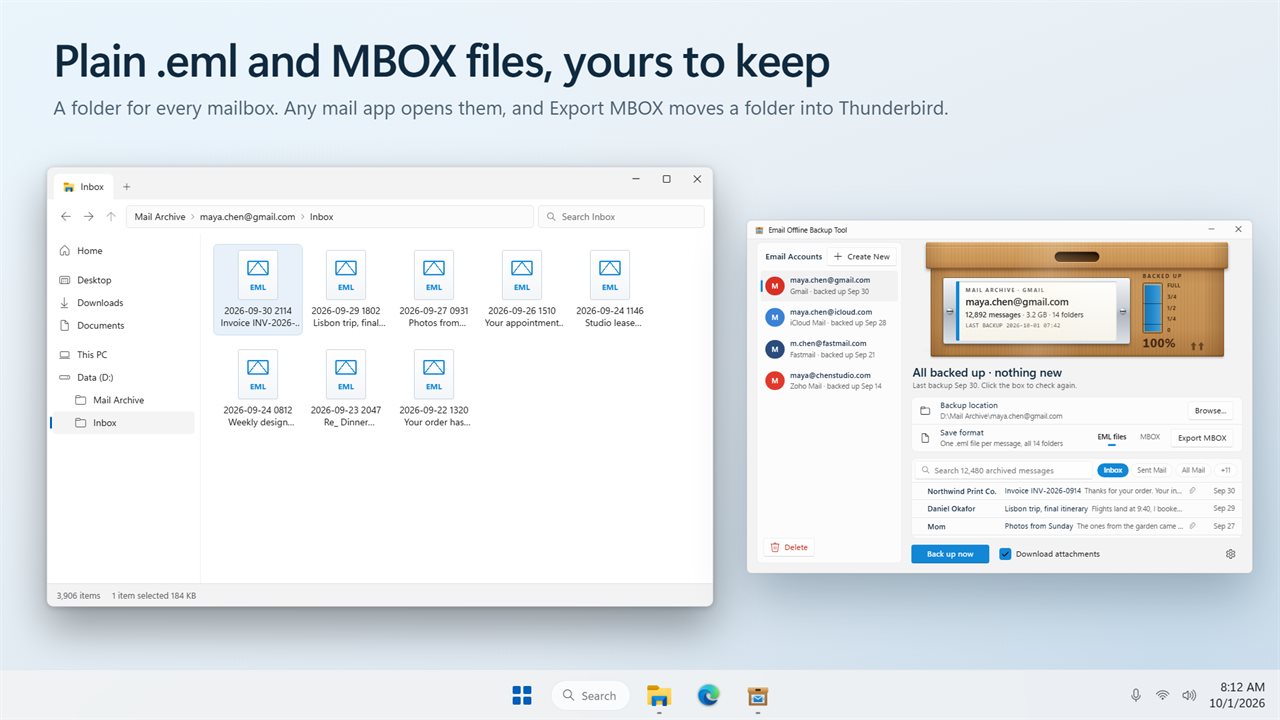Search archived messages field in backup tool
The width and height of the screenshot is (1280, 720).
click(x=1002, y=470)
